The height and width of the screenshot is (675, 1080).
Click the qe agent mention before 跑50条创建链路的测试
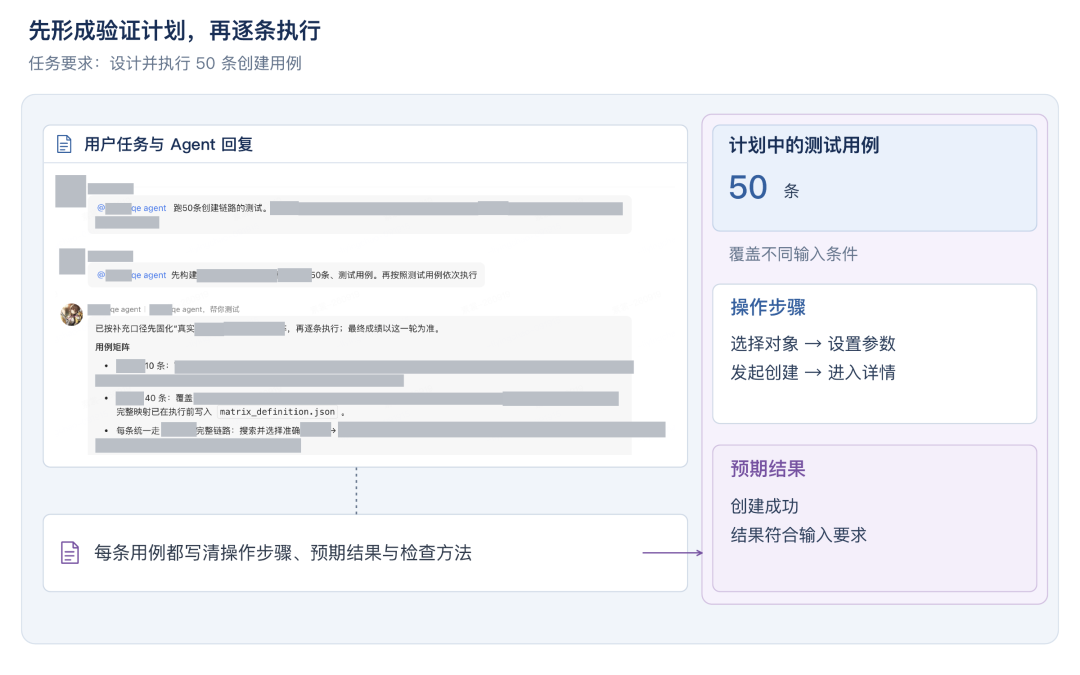[x=132, y=208]
